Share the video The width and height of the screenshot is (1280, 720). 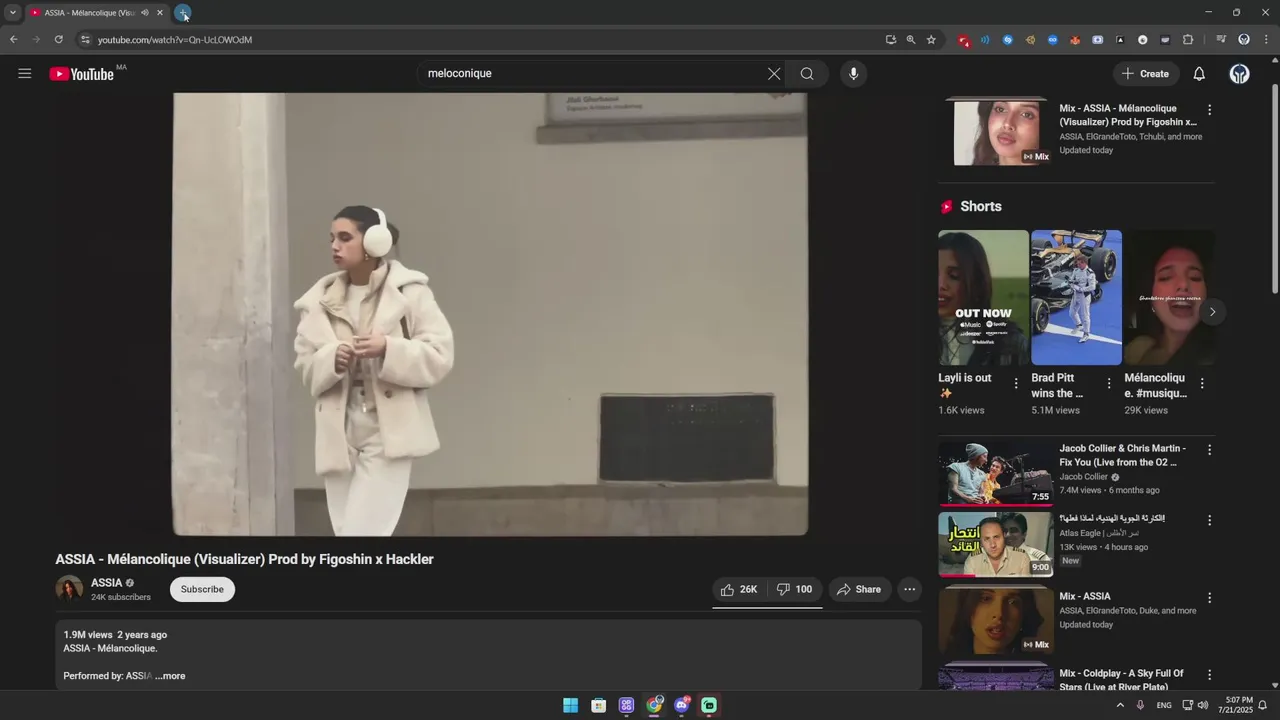[859, 590]
